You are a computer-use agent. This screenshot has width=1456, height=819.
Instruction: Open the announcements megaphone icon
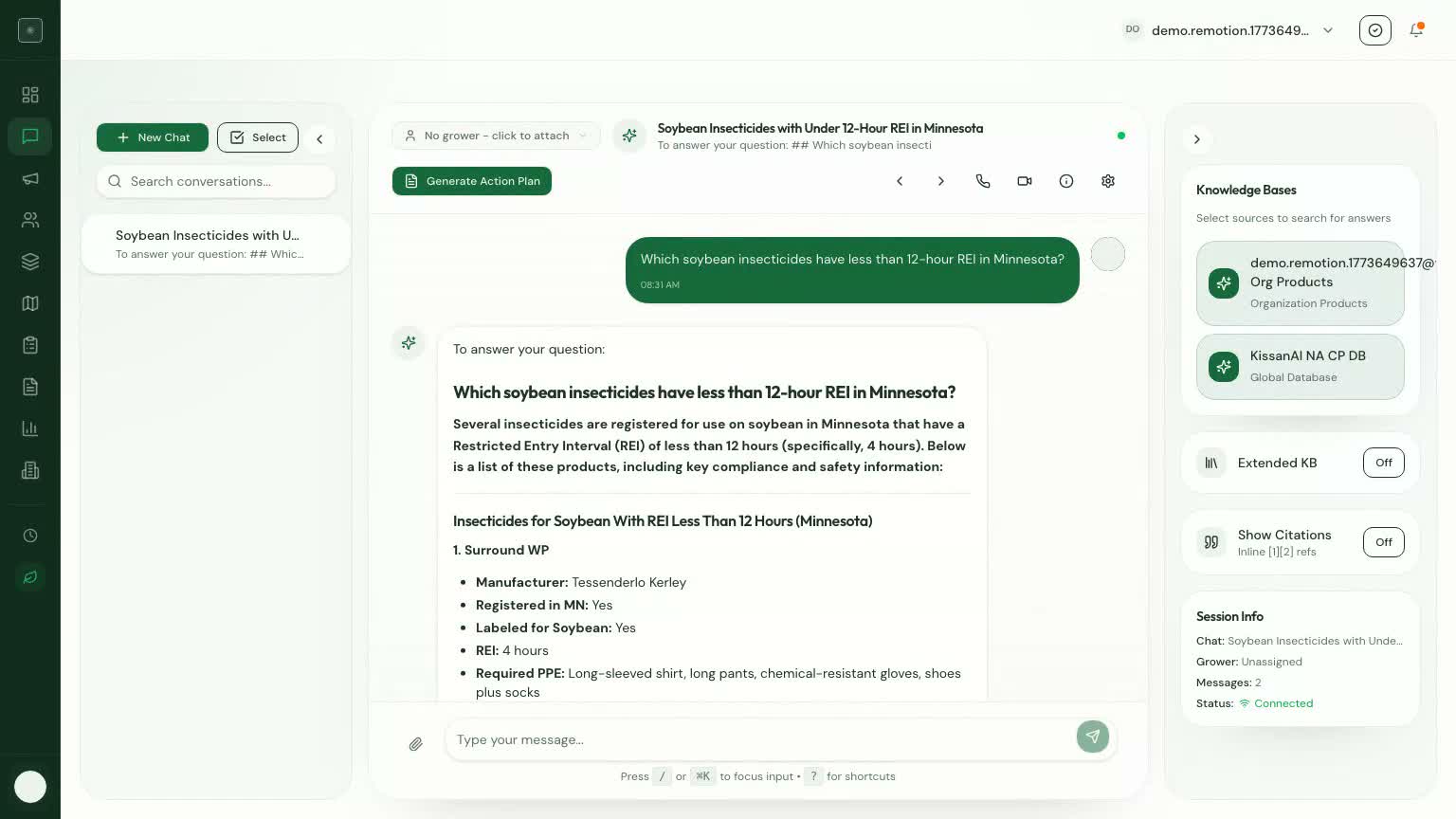point(30,178)
